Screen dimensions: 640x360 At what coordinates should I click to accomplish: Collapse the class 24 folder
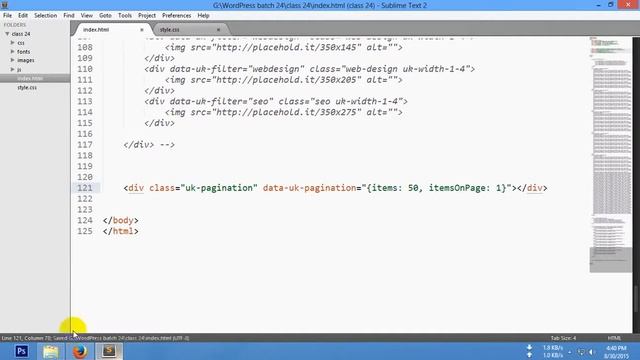7,34
